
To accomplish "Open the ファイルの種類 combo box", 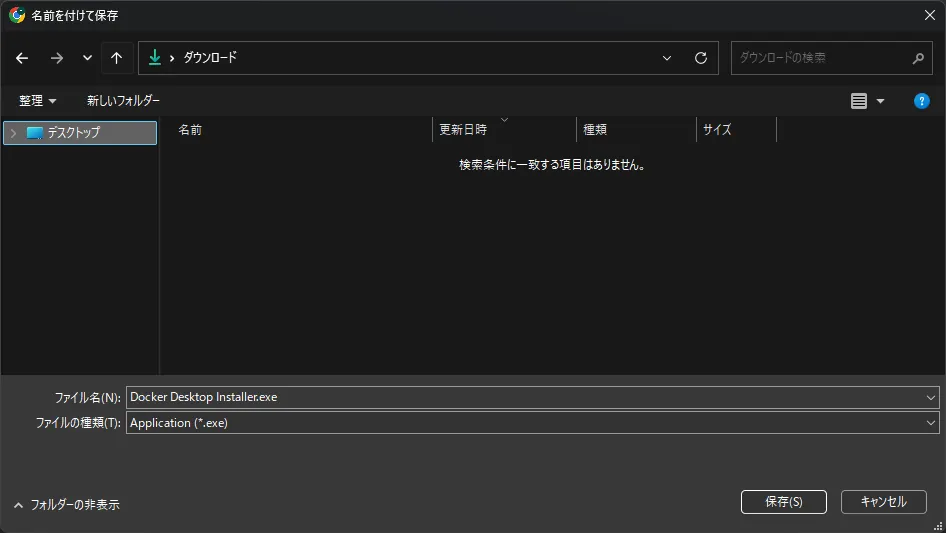I will click(x=533, y=423).
